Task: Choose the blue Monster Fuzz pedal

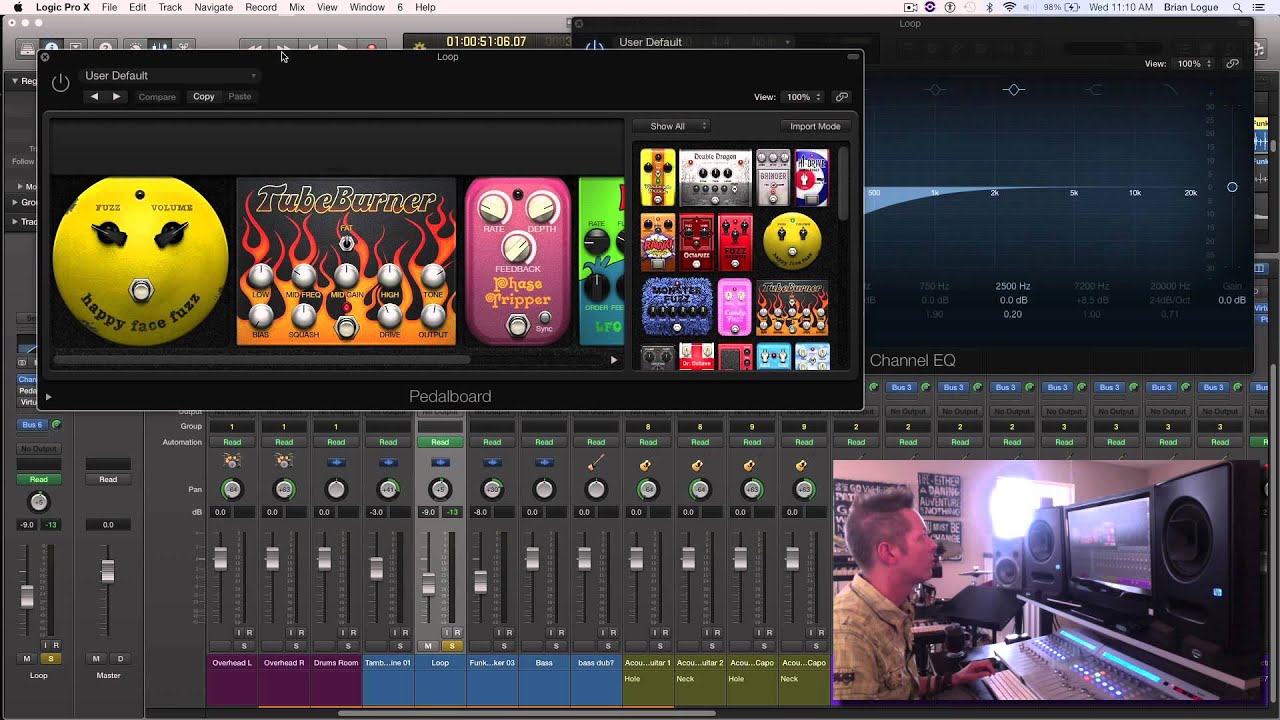Action: (676, 307)
